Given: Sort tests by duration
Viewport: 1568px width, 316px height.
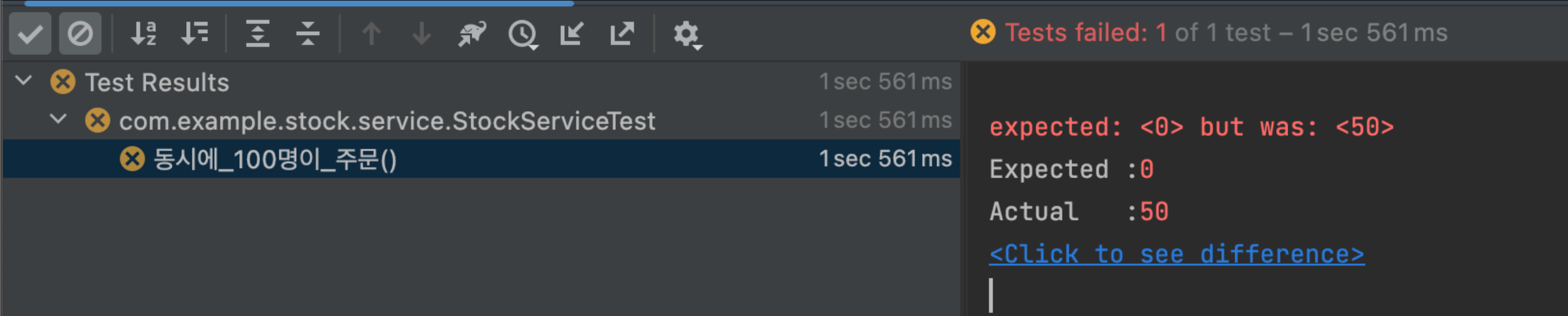Looking at the screenshot, I should [195, 34].
